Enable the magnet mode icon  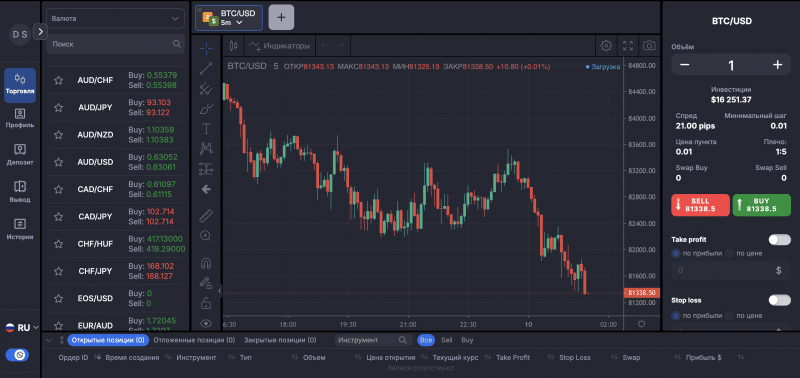[x=206, y=264]
